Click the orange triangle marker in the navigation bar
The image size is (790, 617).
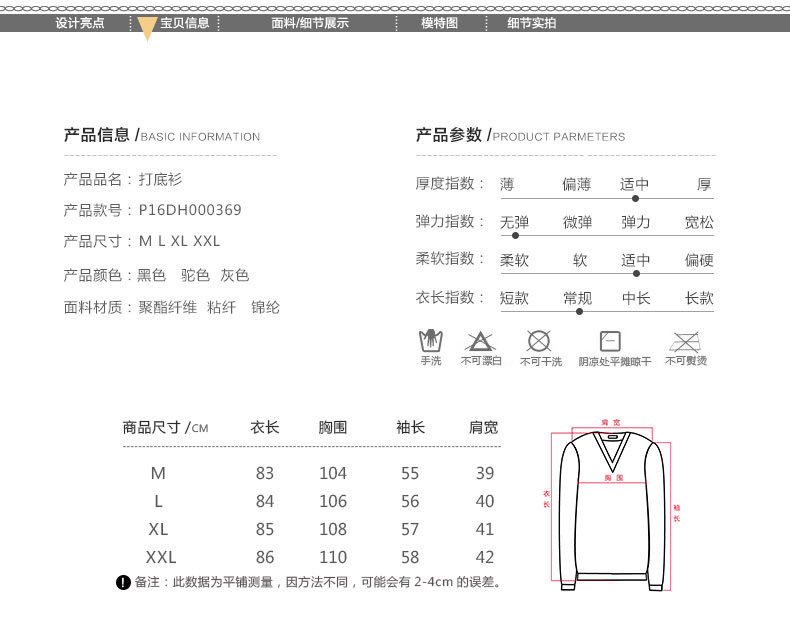pos(146,28)
